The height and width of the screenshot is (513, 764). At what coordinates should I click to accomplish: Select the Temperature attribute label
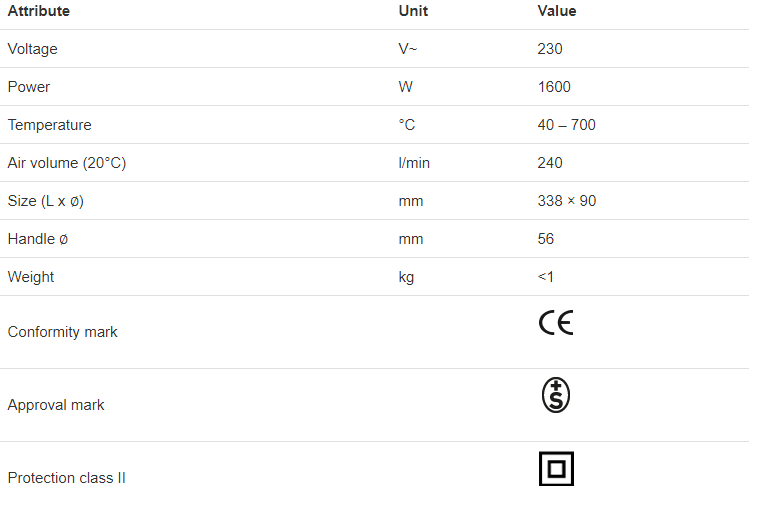pyautogui.click(x=49, y=125)
